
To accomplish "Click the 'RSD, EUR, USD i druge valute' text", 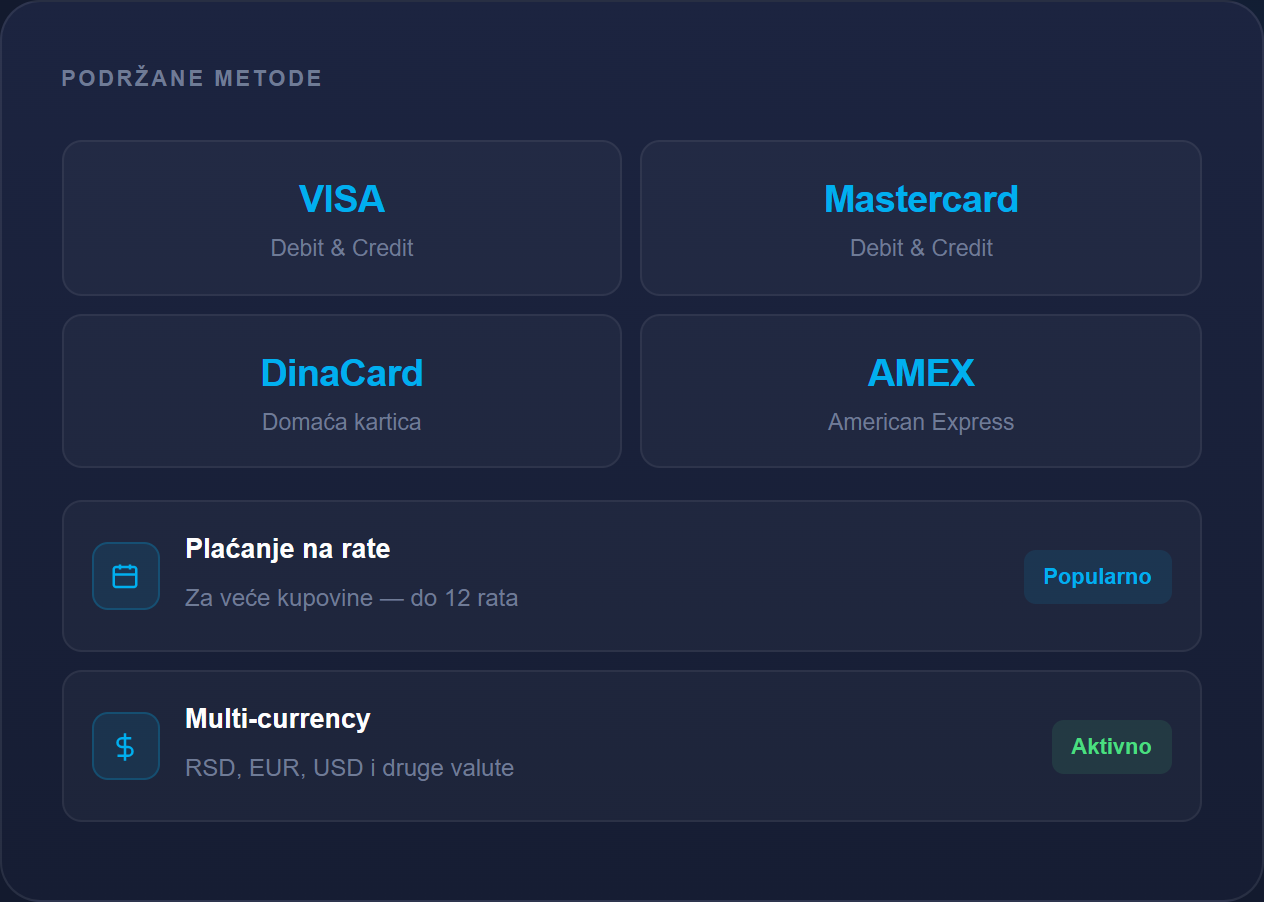I will 350,768.
